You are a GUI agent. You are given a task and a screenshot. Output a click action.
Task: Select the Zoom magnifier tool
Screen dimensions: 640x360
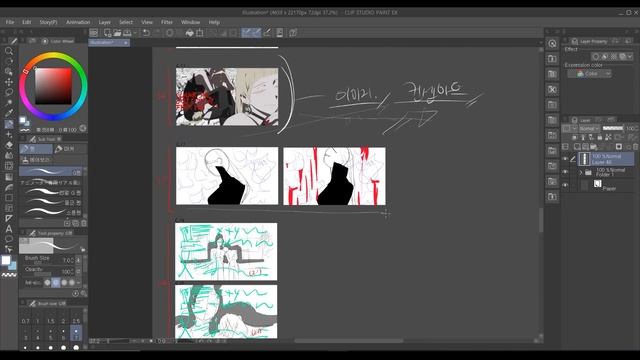pyautogui.click(x=9, y=51)
